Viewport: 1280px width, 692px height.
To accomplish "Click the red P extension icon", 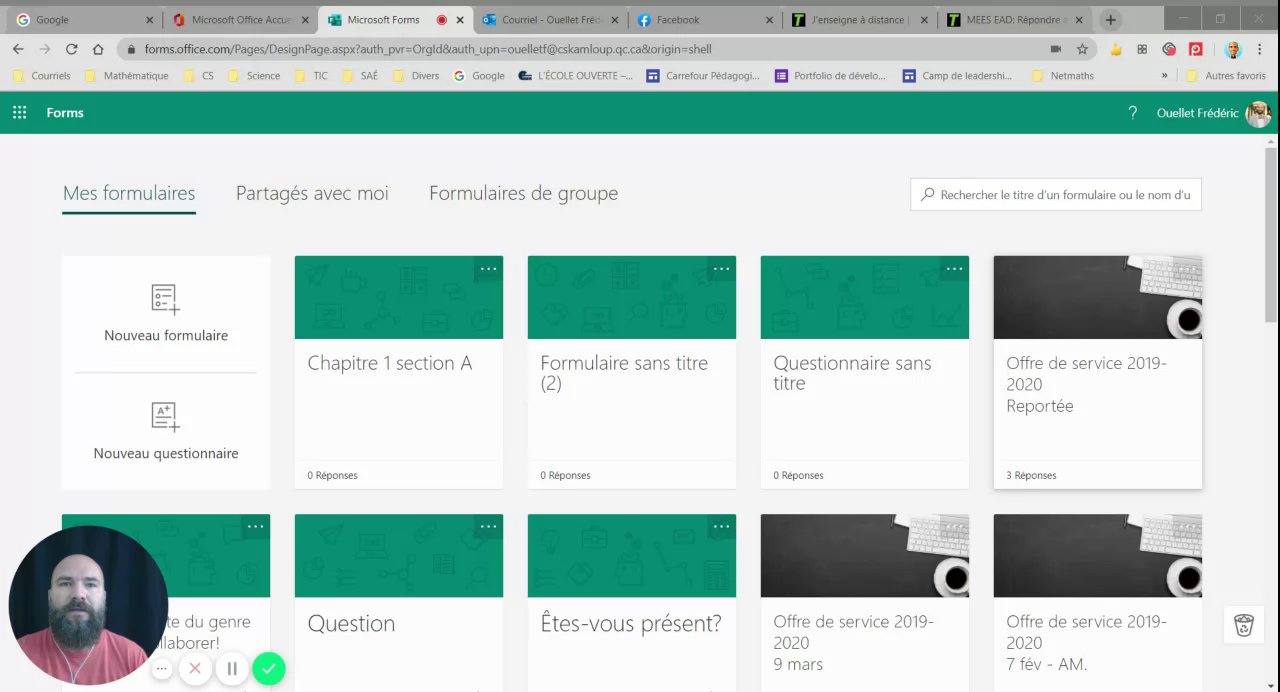I will tap(1195, 49).
